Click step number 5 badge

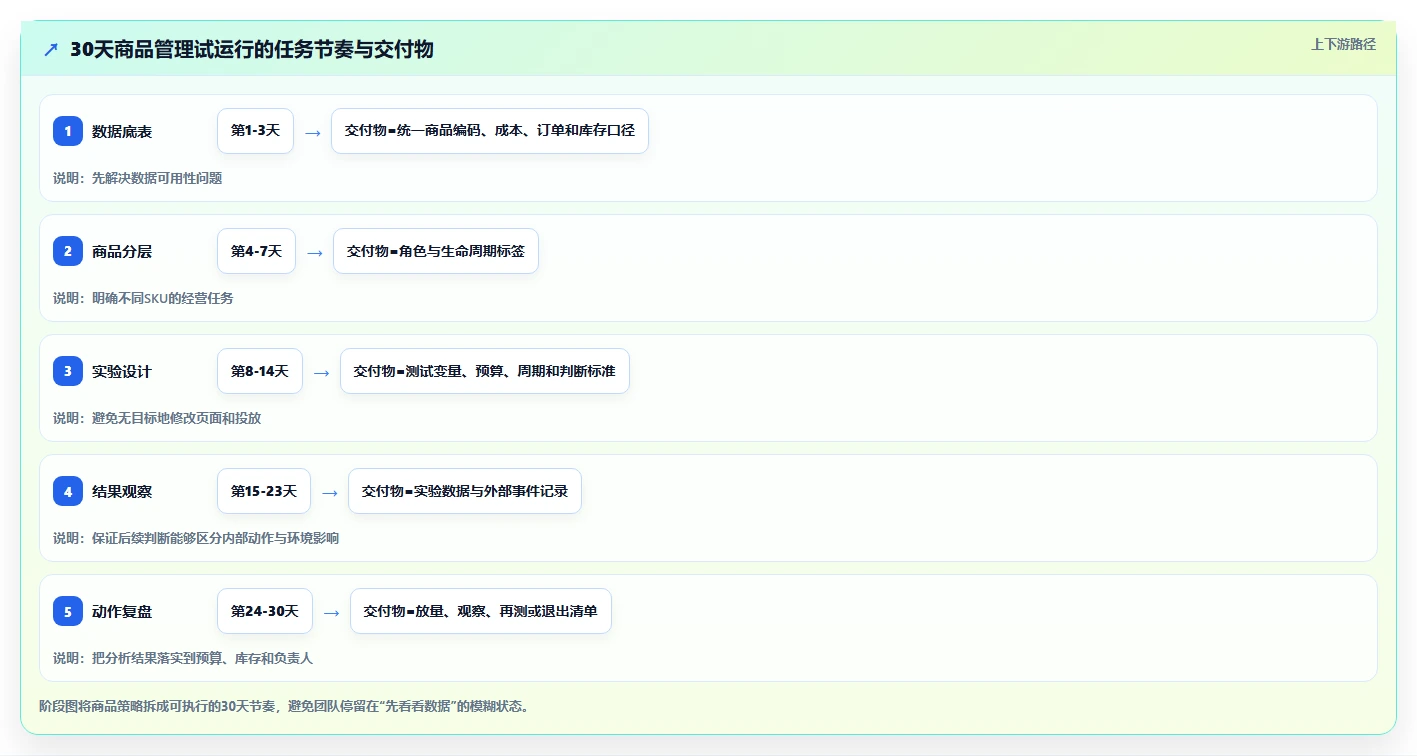[x=68, y=611]
